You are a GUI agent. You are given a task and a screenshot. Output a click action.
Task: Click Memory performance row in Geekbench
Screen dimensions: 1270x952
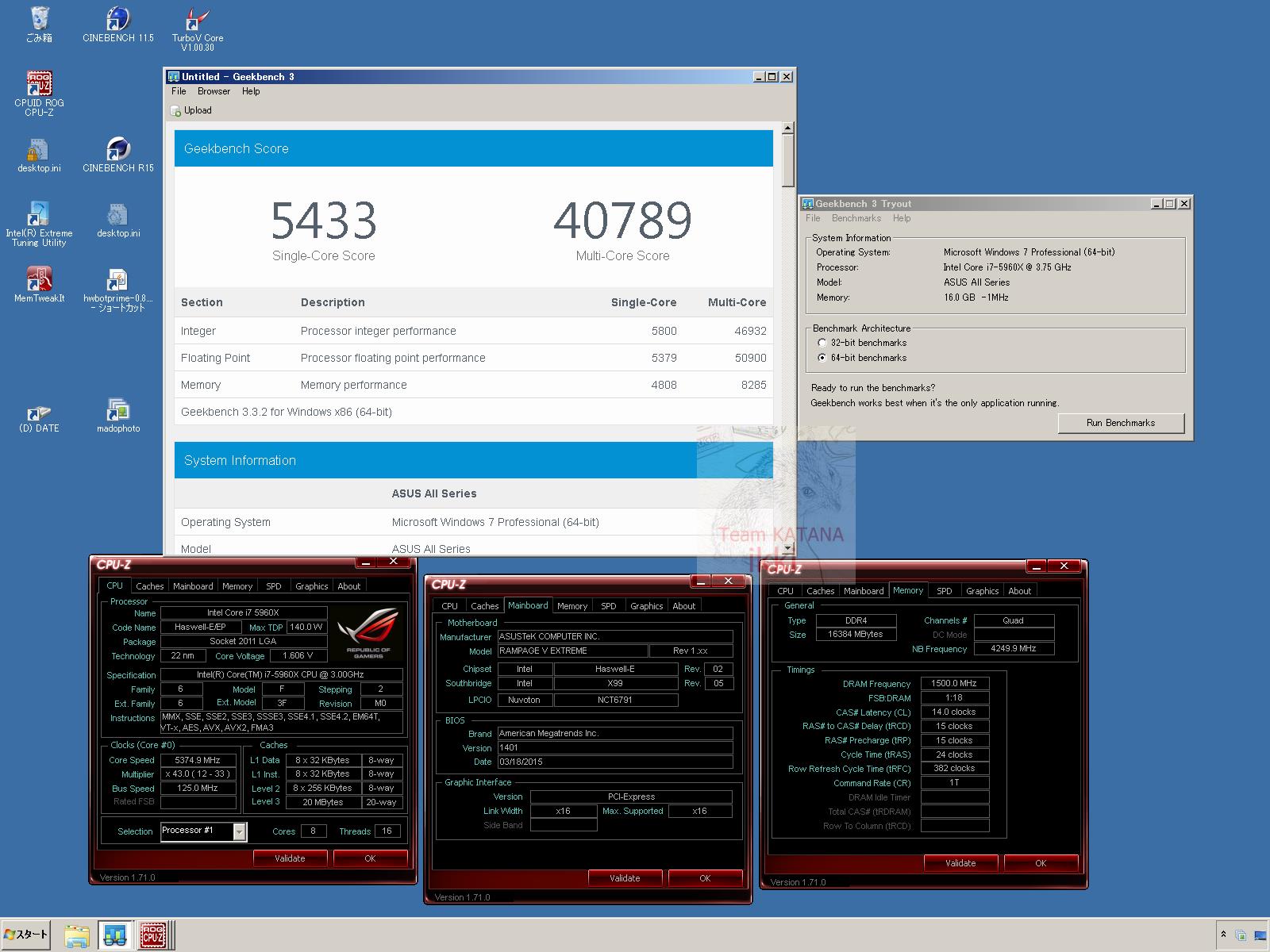click(x=474, y=385)
